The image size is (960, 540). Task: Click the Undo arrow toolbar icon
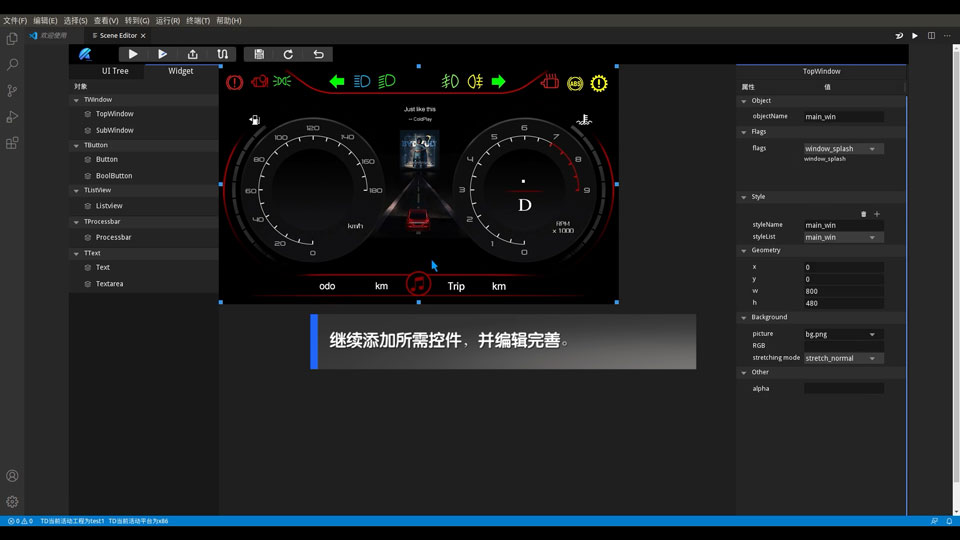click(318, 54)
